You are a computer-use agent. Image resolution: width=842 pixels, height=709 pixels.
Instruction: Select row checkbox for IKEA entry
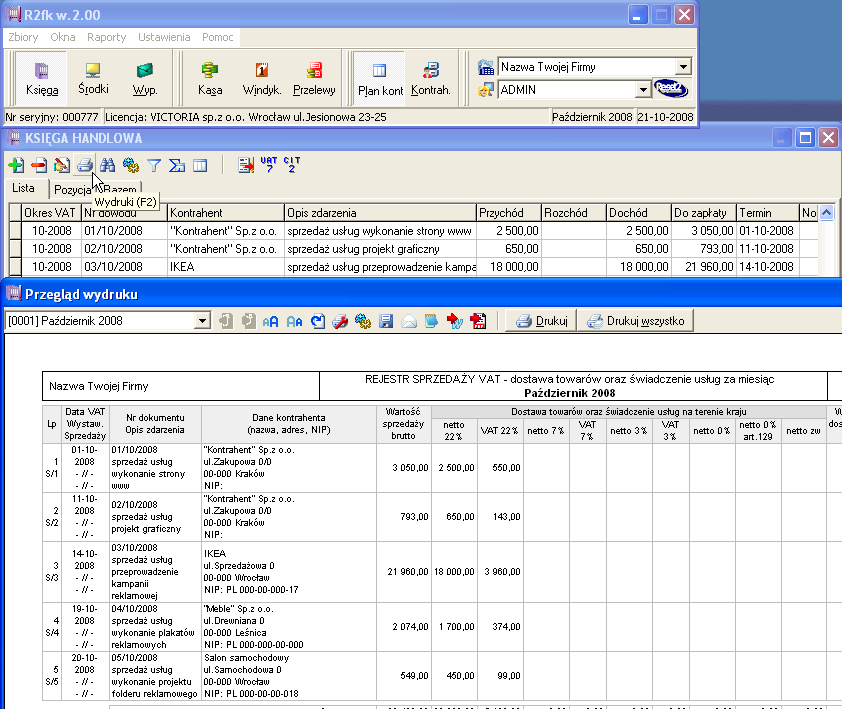15,267
